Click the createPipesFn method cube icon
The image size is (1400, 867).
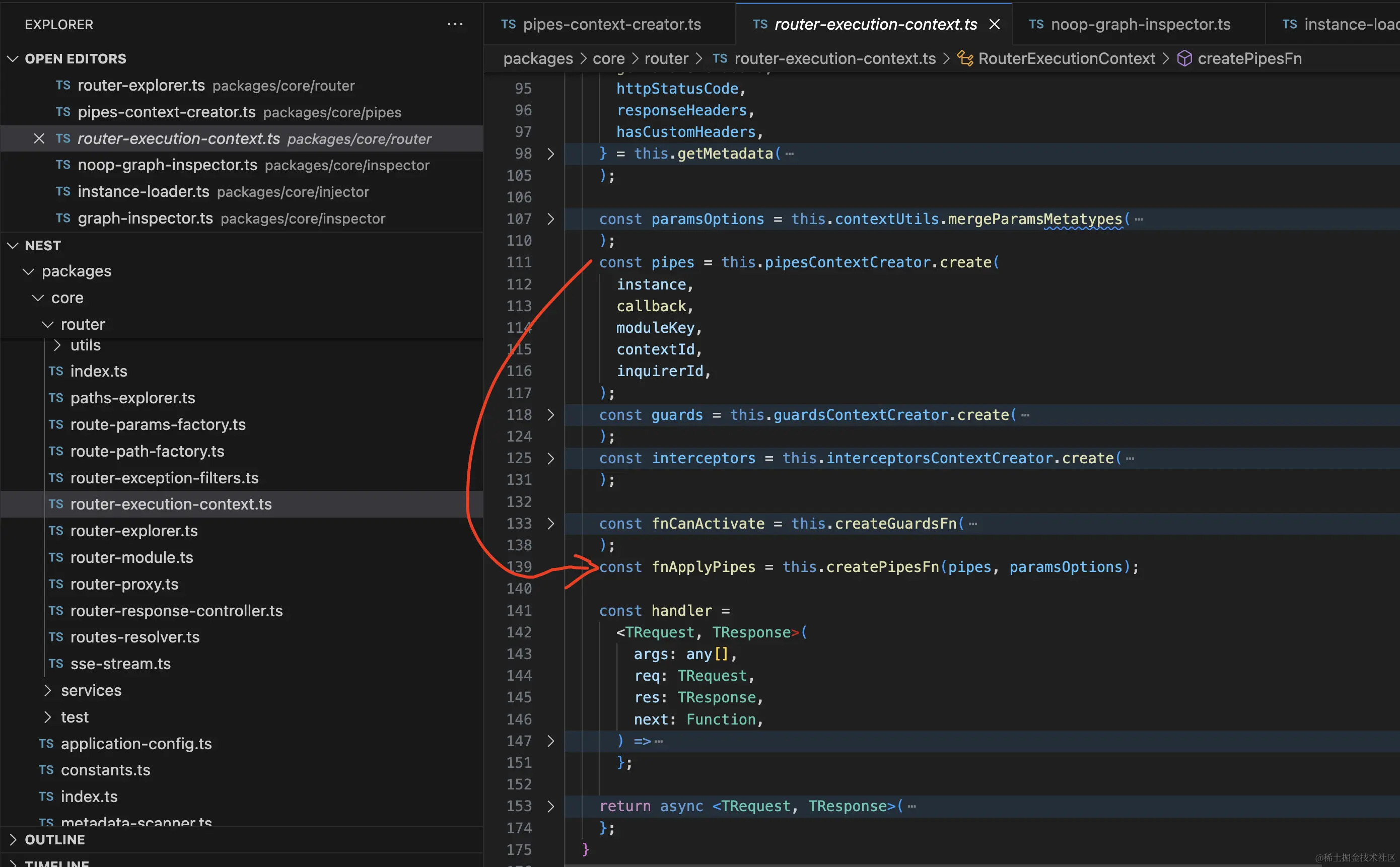1184,58
